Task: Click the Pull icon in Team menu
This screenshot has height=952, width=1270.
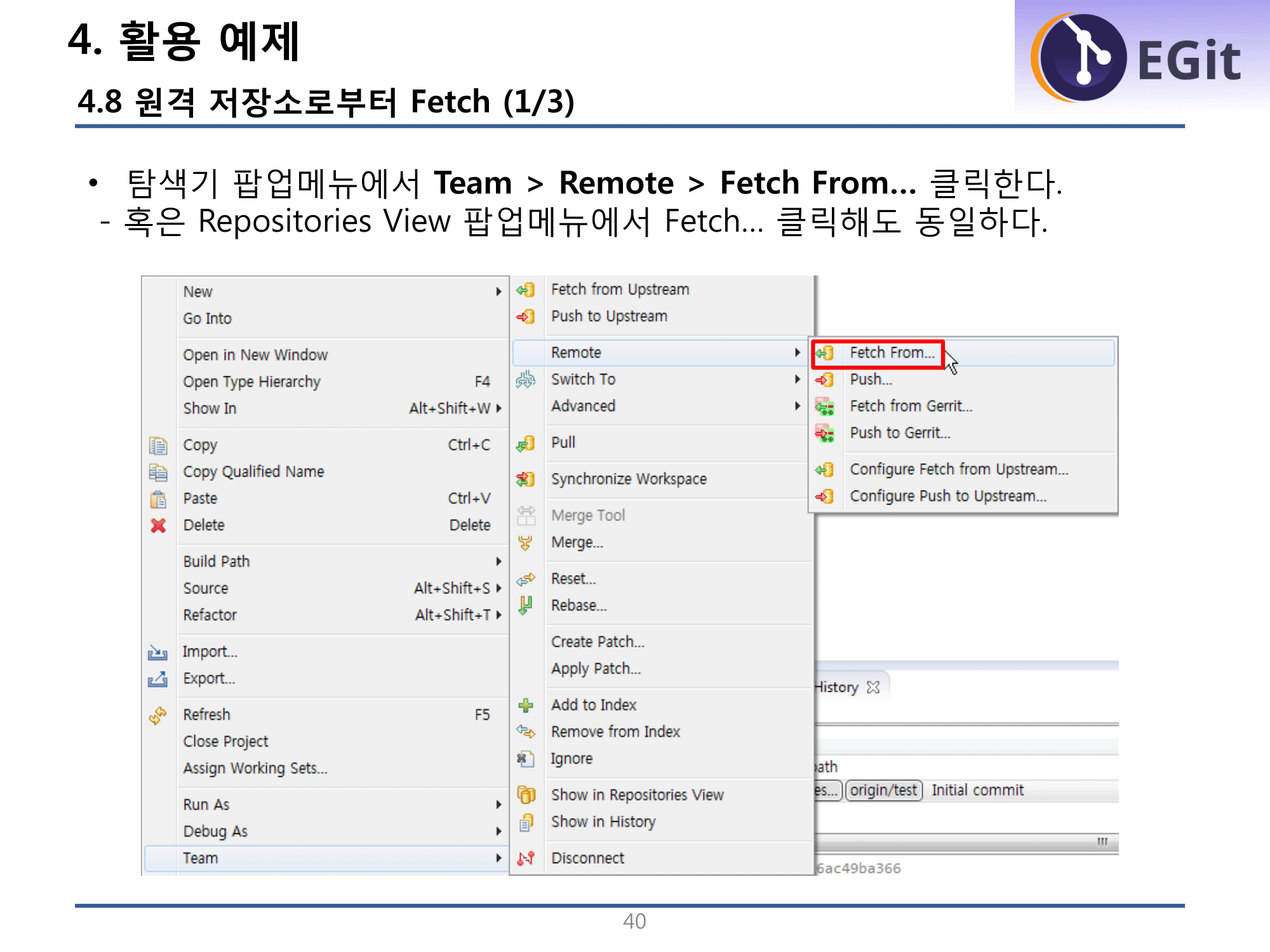Action: (526, 444)
